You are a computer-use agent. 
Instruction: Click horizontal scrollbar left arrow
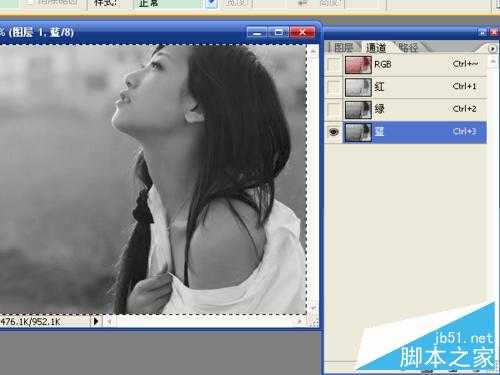point(109,321)
